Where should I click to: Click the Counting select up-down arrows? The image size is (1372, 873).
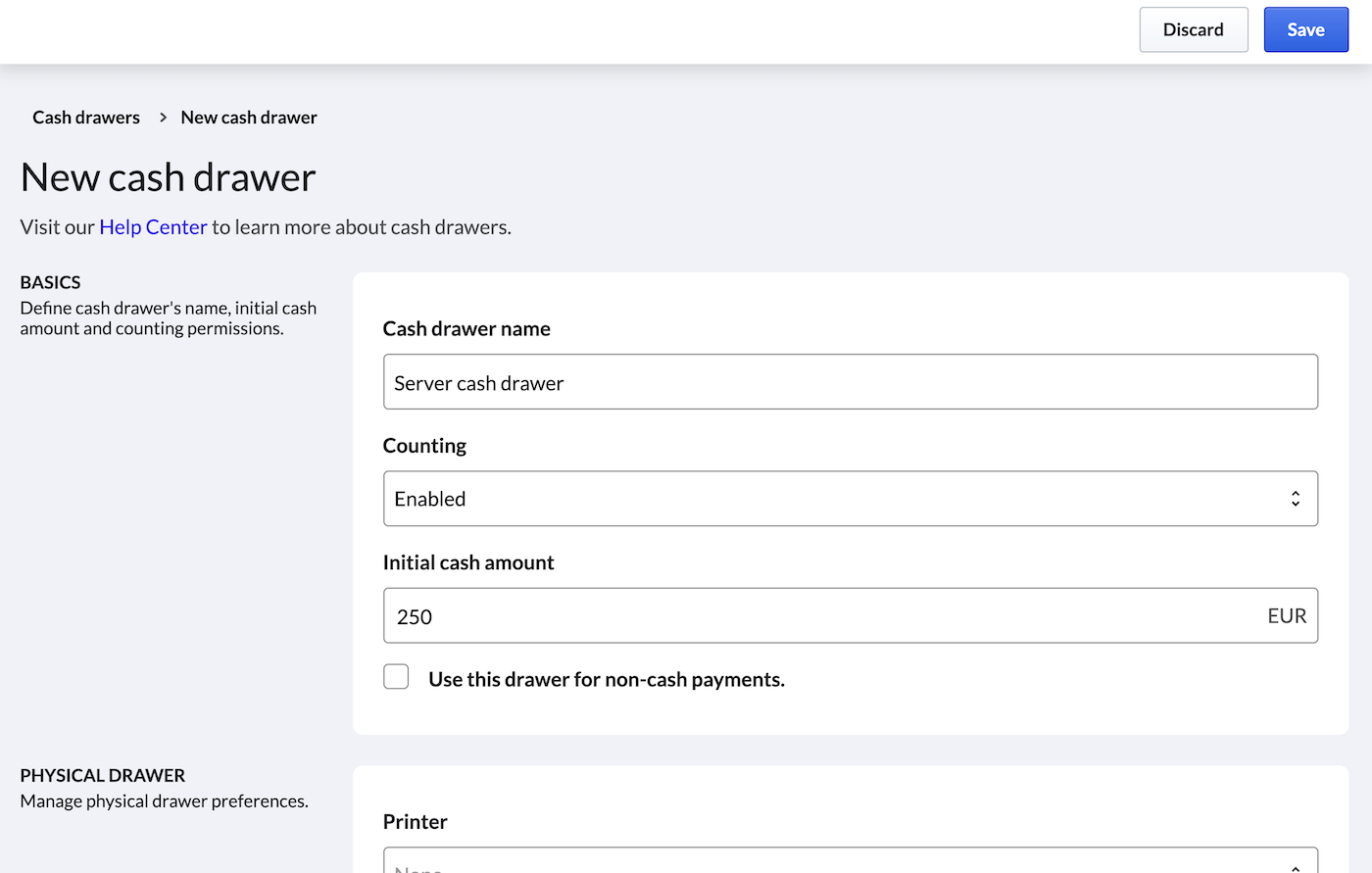tap(1295, 499)
